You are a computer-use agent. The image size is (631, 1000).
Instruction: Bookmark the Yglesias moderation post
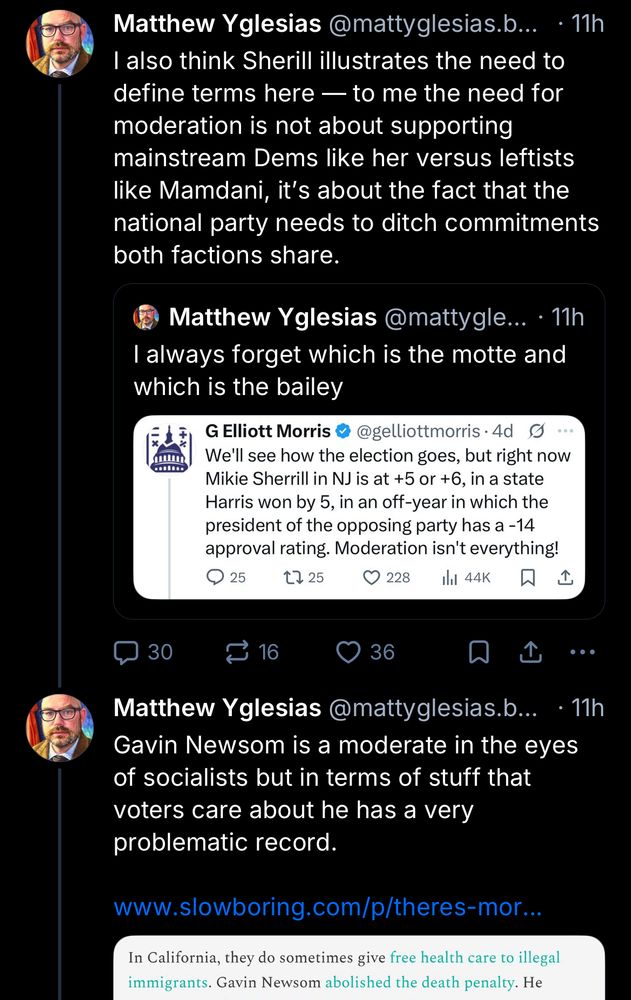[x=478, y=652]
